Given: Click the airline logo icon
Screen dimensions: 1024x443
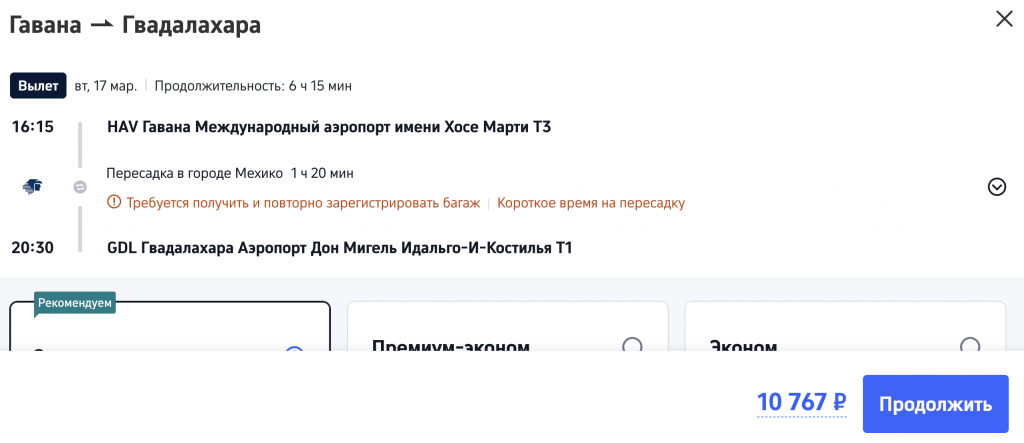Looking at the screenshot, I should pos(33,187).
